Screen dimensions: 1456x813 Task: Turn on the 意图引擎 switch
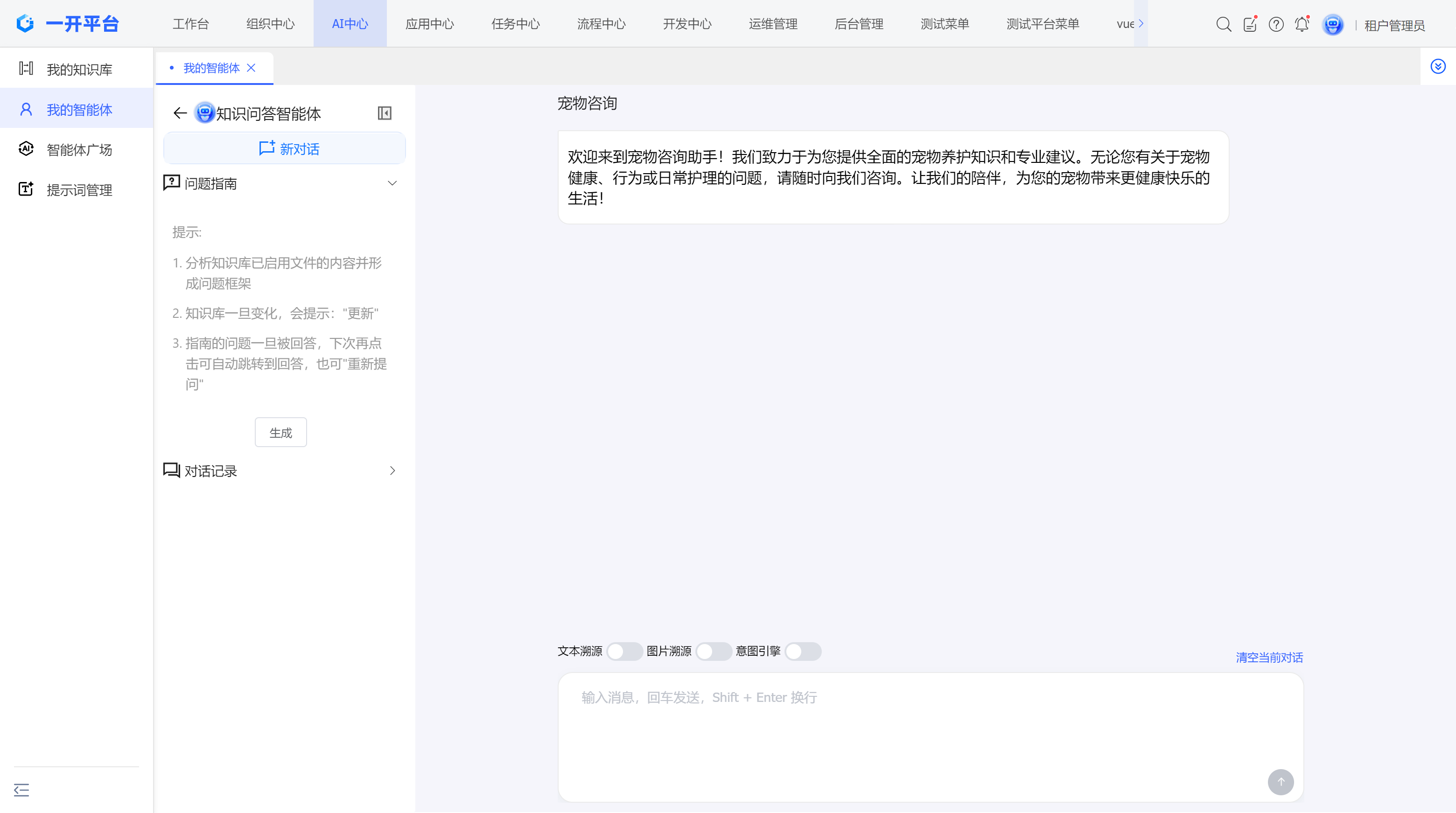(803, 652)
